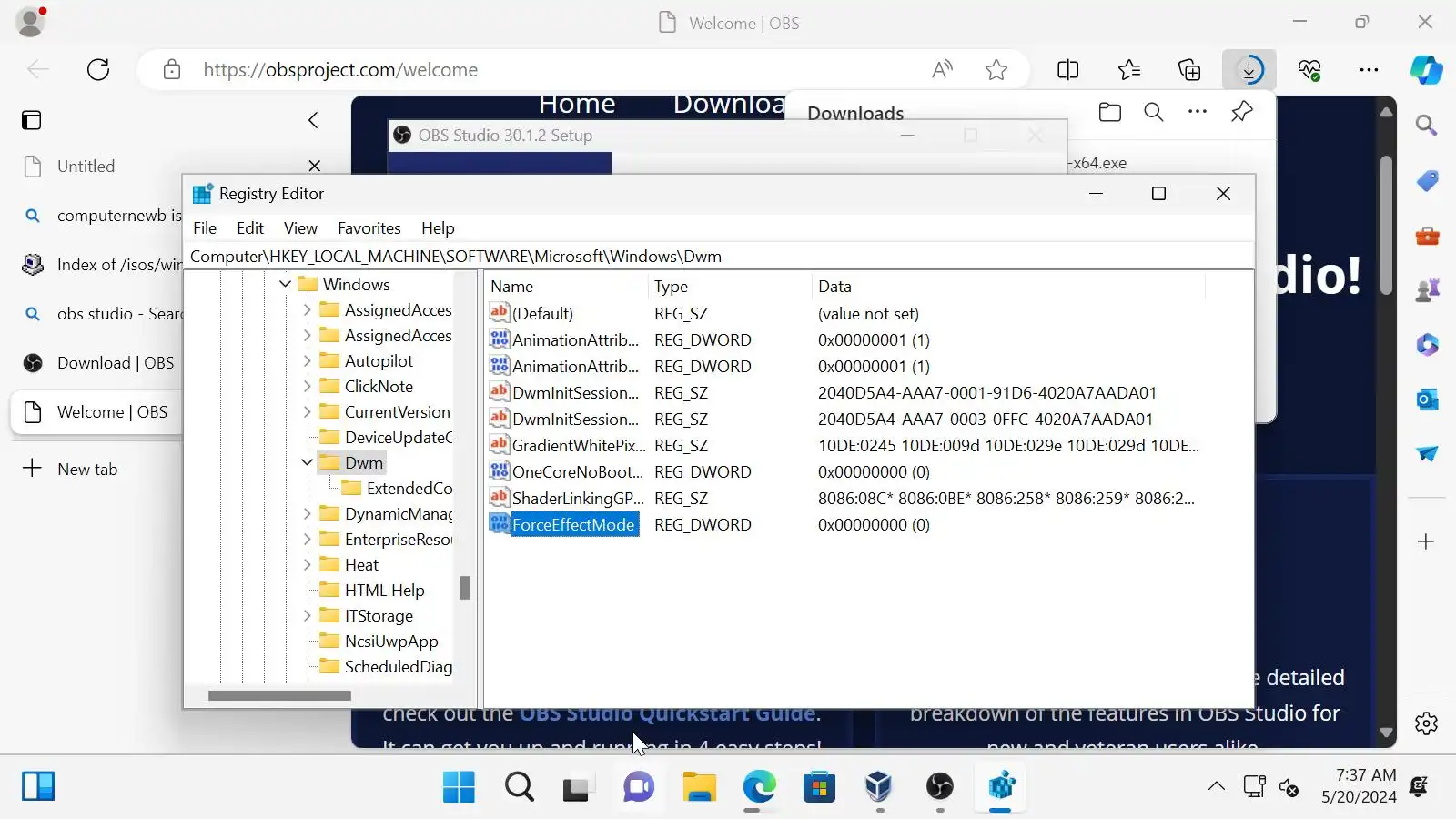Viewport: 1456px width, 819px height.
Task: Switch to the Untitled tab
Action: click(171, 167)
